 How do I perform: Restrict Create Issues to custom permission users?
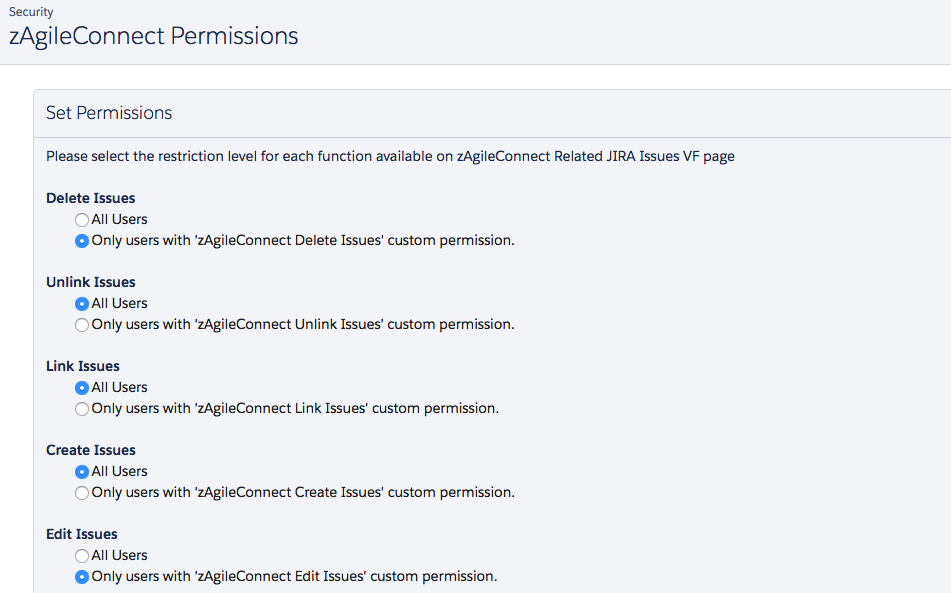[82, 493]
